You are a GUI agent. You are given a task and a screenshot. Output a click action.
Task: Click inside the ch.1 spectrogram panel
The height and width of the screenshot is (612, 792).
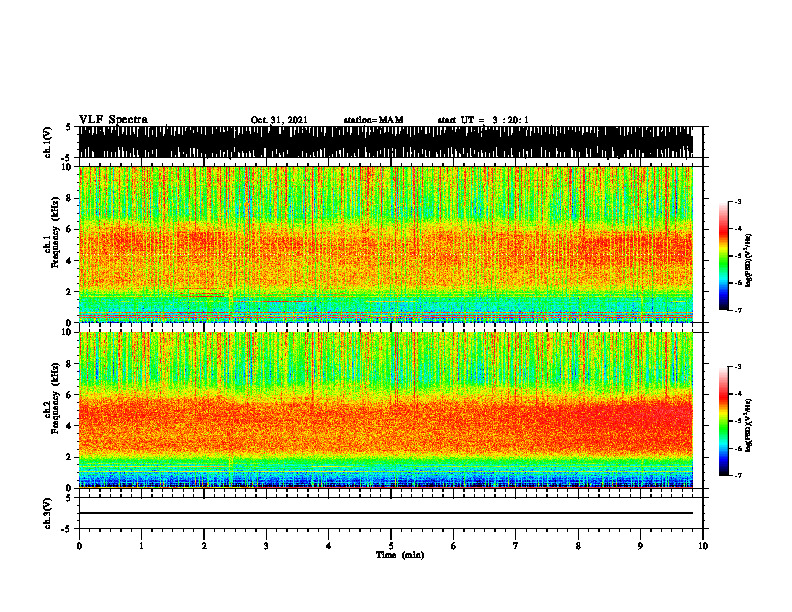coord(386,244)
